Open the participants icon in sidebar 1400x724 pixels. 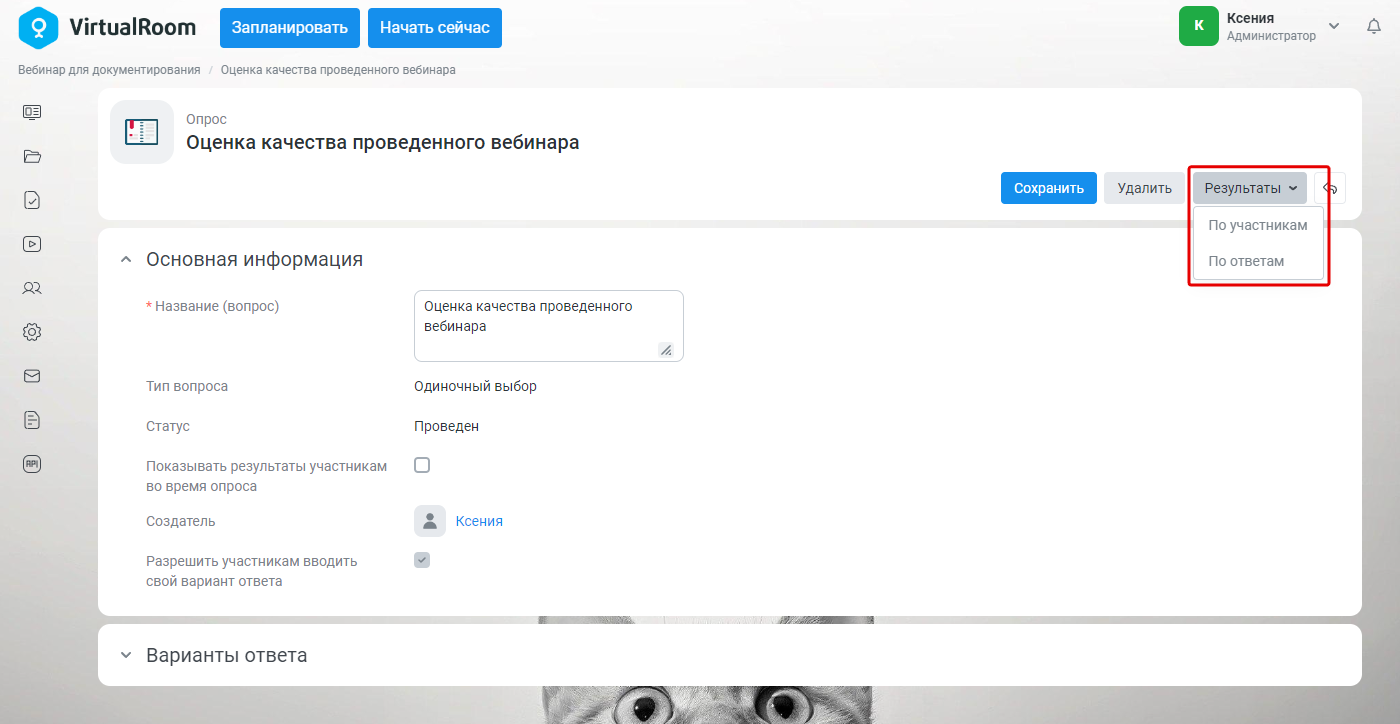click(x=32, y=288)
